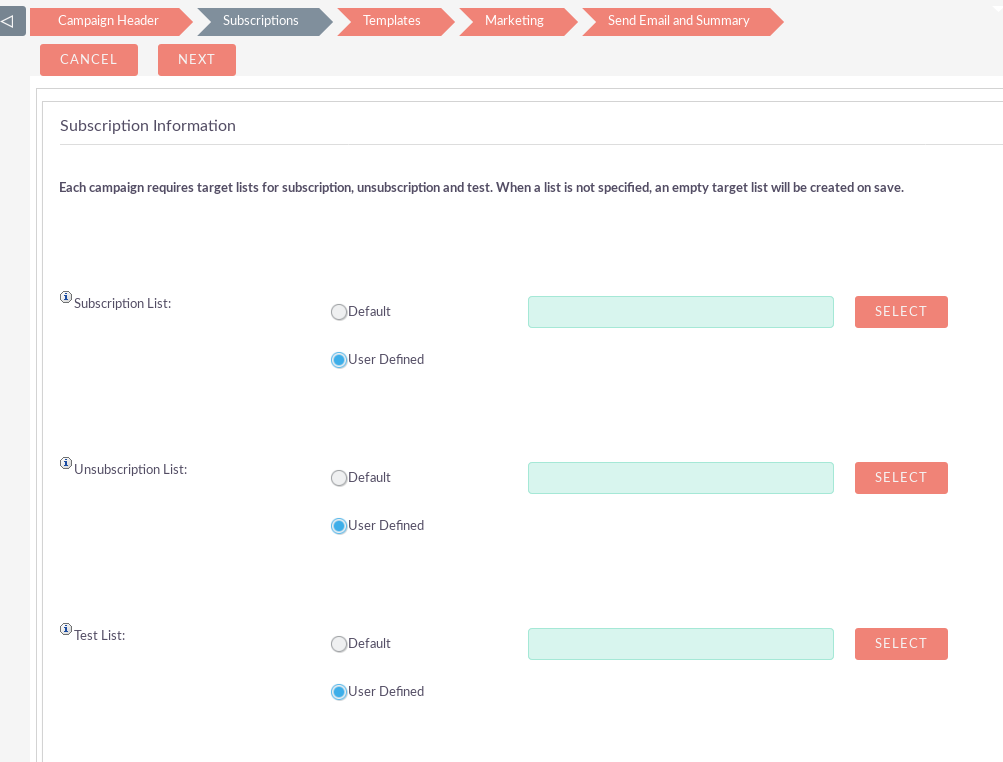The height and width of the screenshot is (762, 1003).
Task: Focus the Subscription List text field
Action: (x=680, y=312)
